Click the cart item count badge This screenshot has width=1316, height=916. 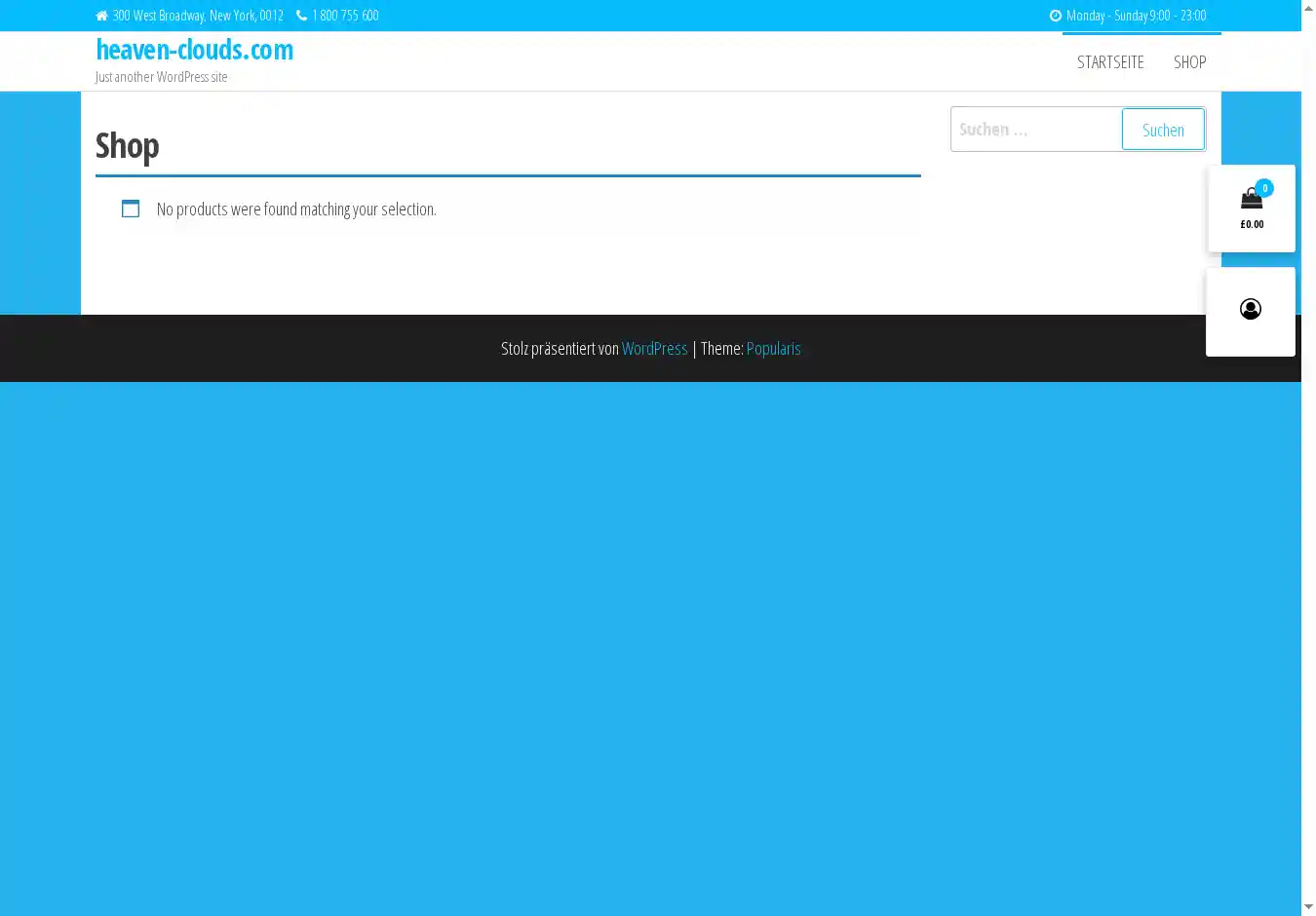click(1264, 188)
